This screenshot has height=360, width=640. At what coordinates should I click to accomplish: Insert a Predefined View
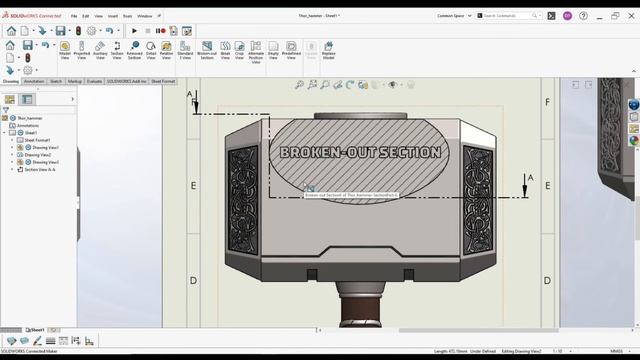pyautogui.click(x=291, y=51)
